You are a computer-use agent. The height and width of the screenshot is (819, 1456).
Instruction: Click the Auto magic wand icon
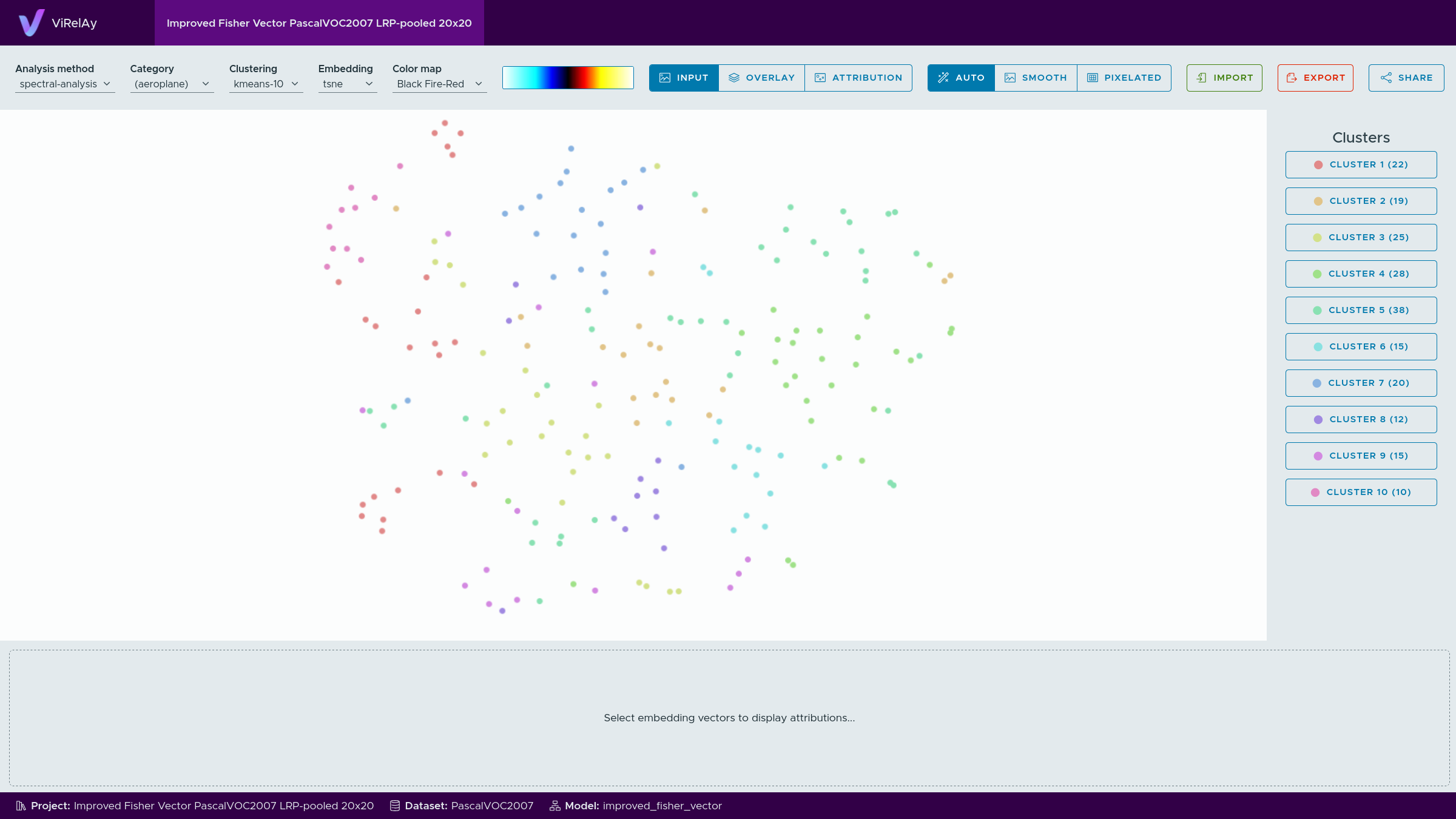(943, 78)
